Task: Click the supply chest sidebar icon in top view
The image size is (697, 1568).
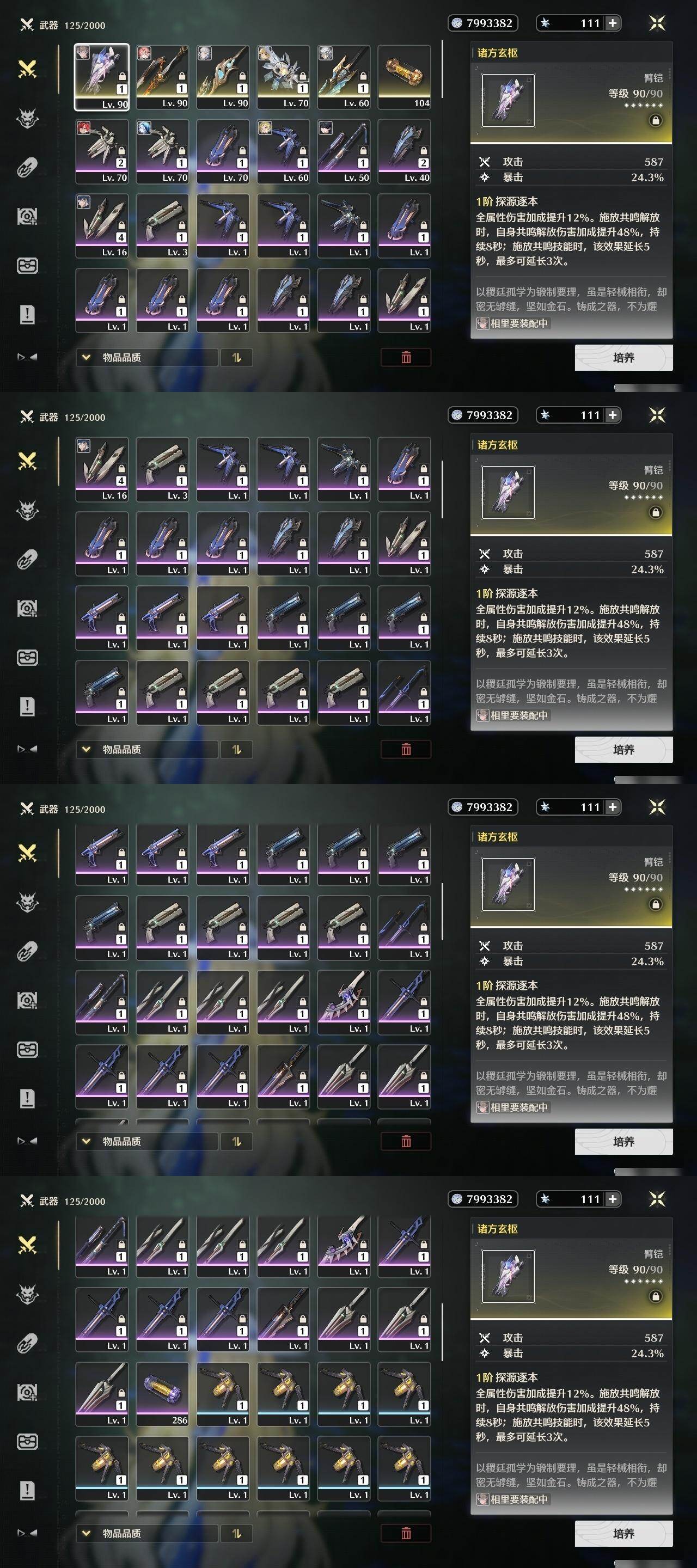Action: point(27,265)
